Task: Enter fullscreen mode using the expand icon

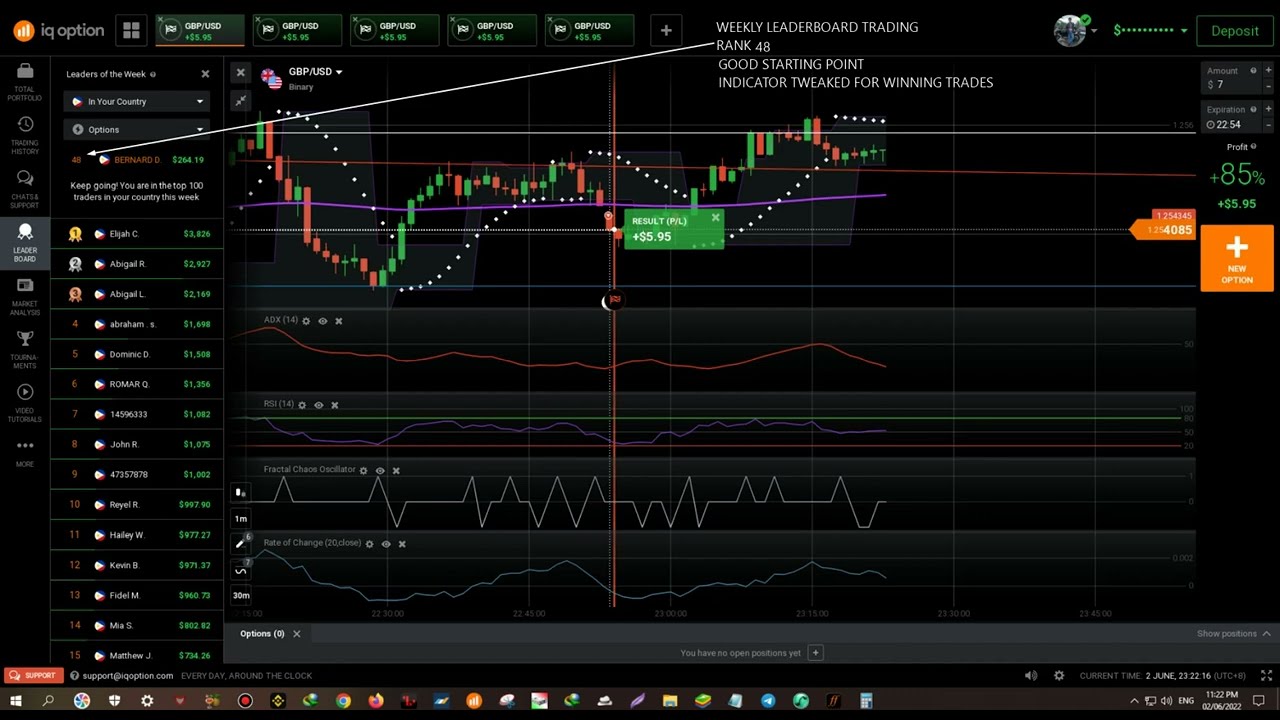Action: pyautogui.click(x=1267, y=676)
